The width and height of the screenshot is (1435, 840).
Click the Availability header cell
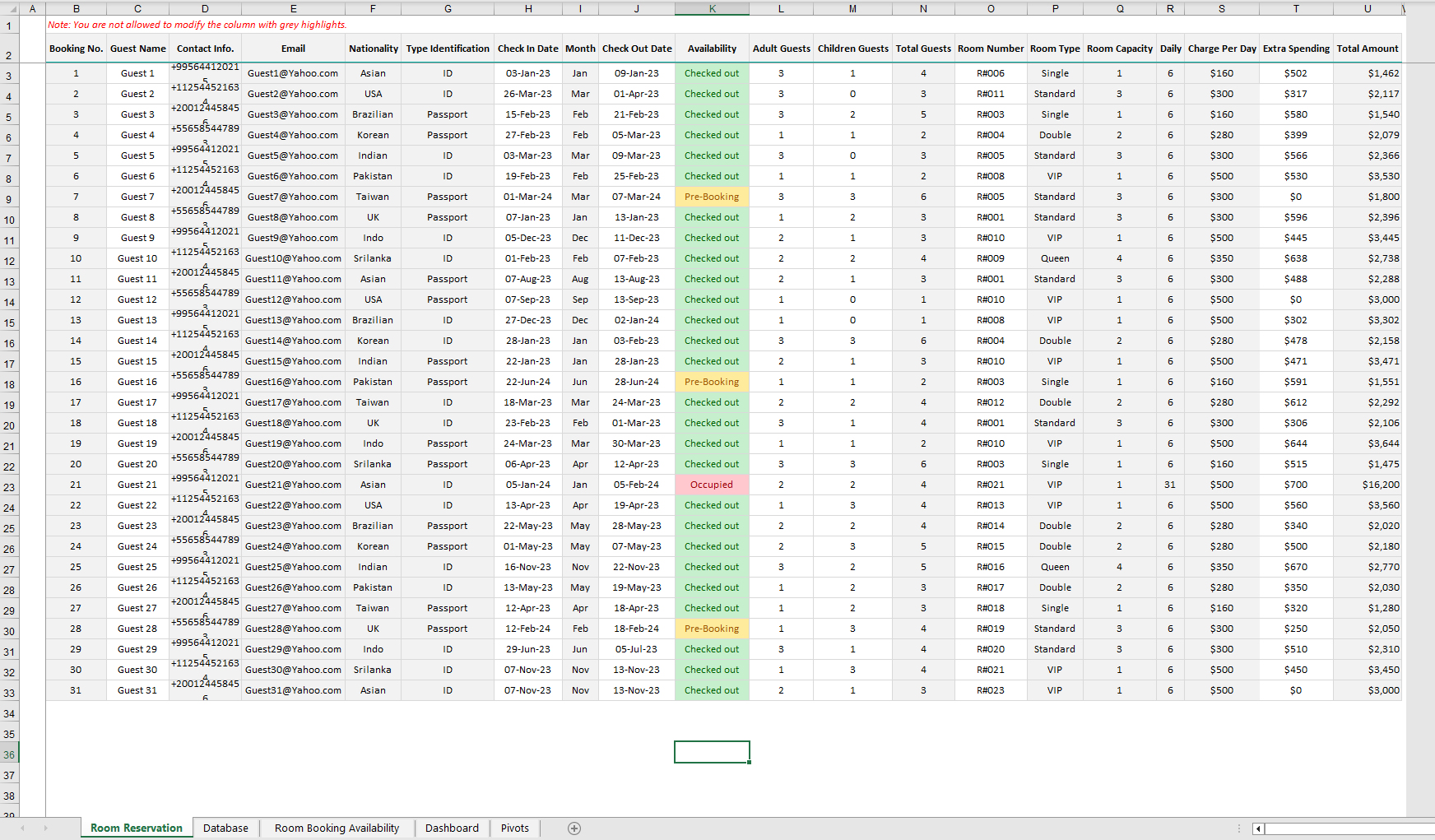pos(712,49)
